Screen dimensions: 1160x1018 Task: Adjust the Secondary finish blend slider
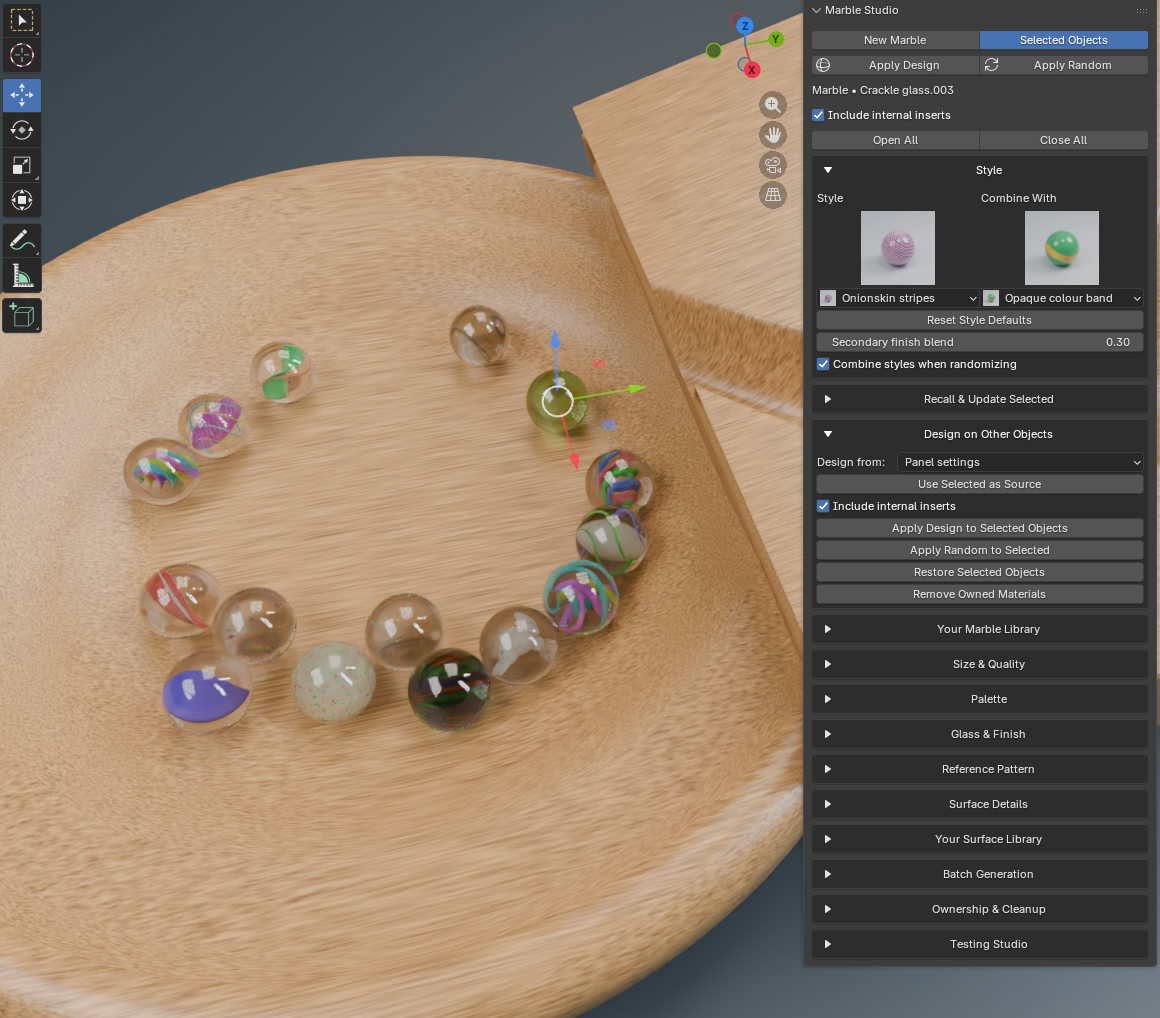pos(979,342)
